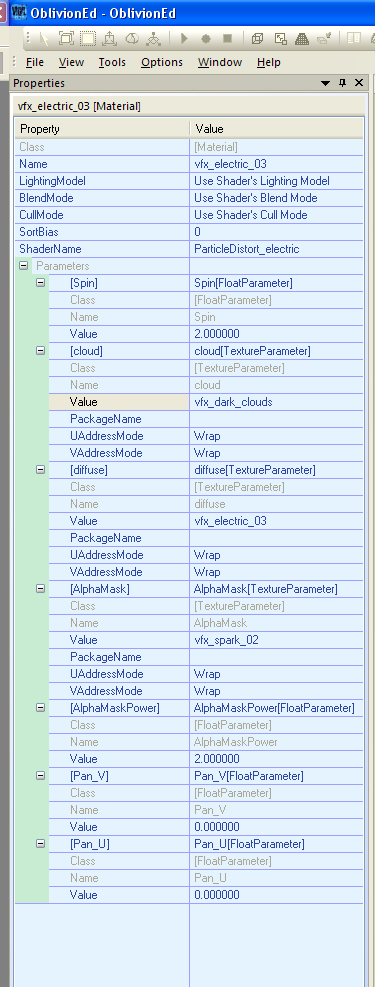Collapse the Parameters tree node

click(23, 266)
